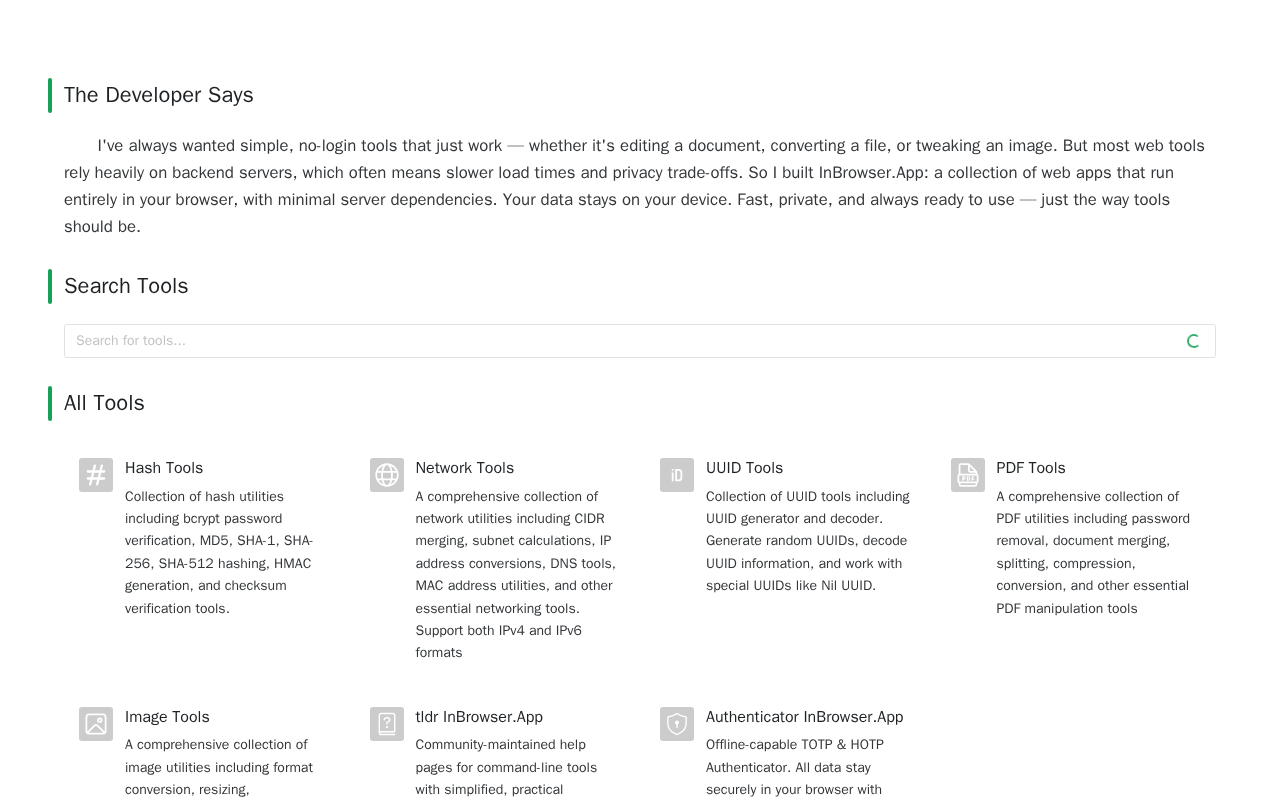This screenshot has height=800, width=1280.
Task: Open the Network Tools title link
Action: tap(465, 468)
